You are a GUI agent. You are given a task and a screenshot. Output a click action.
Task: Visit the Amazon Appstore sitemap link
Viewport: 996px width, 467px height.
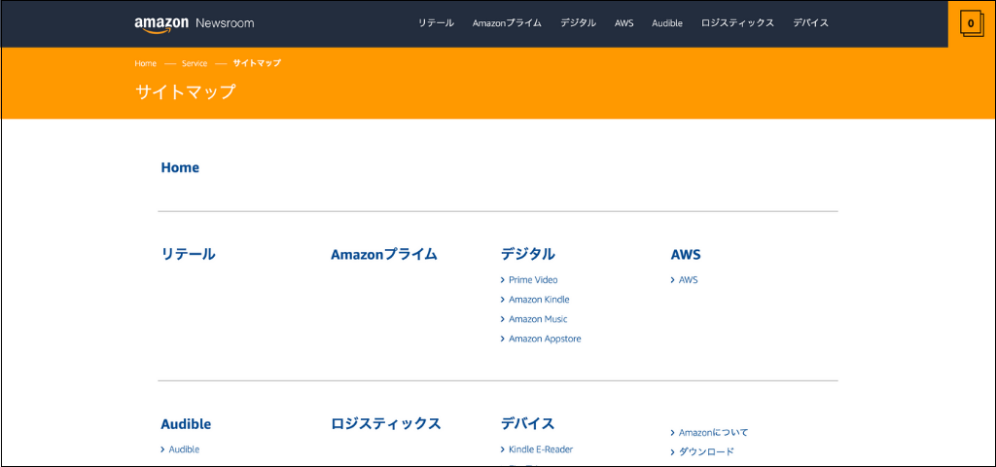(x=544, y=339)
